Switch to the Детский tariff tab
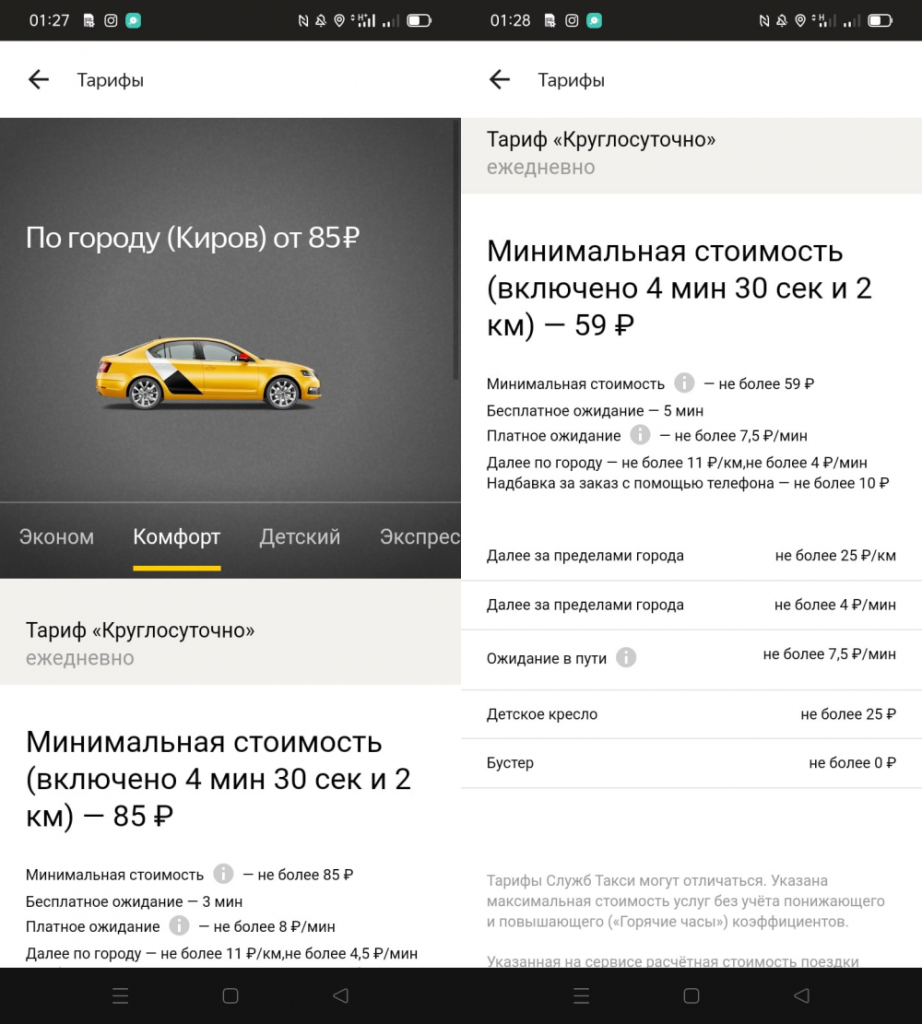Image resolution: width=922 pixels, height=1024 pixels. [300, 537]
